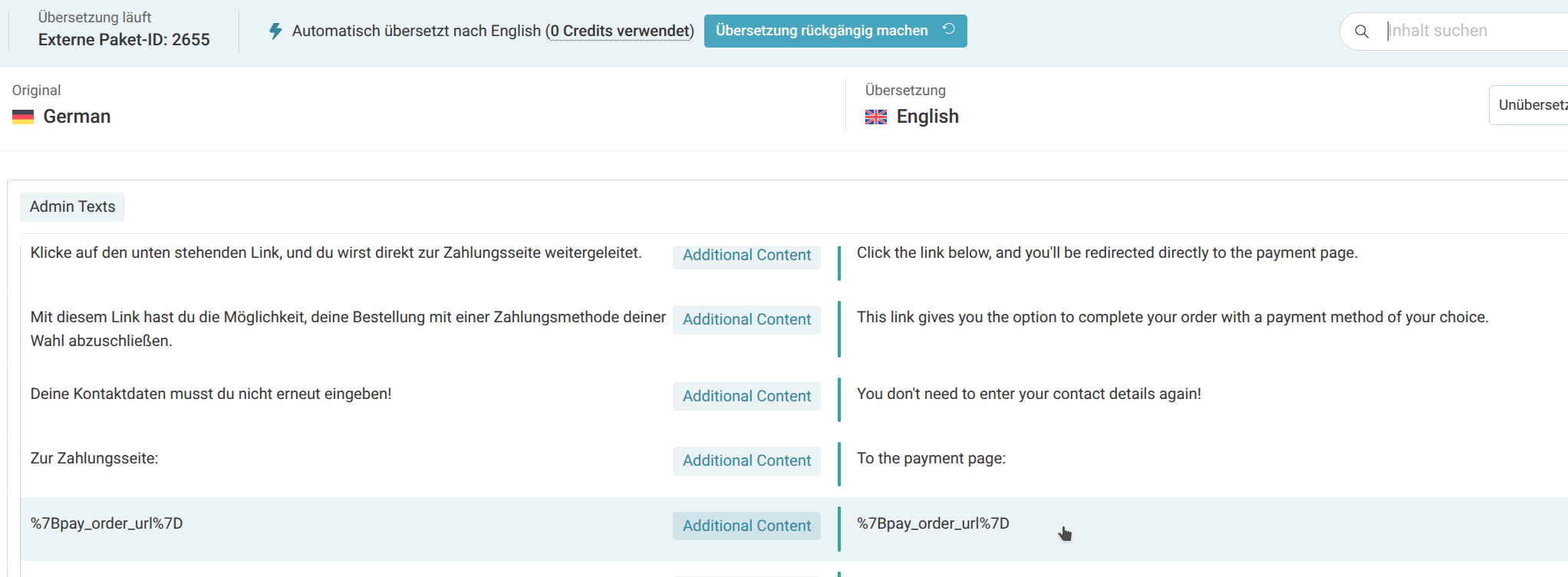Edit translation 'You don't need to enter'
The height and width of the screenshot is (577, 1568).
[x=1028, y=394]
